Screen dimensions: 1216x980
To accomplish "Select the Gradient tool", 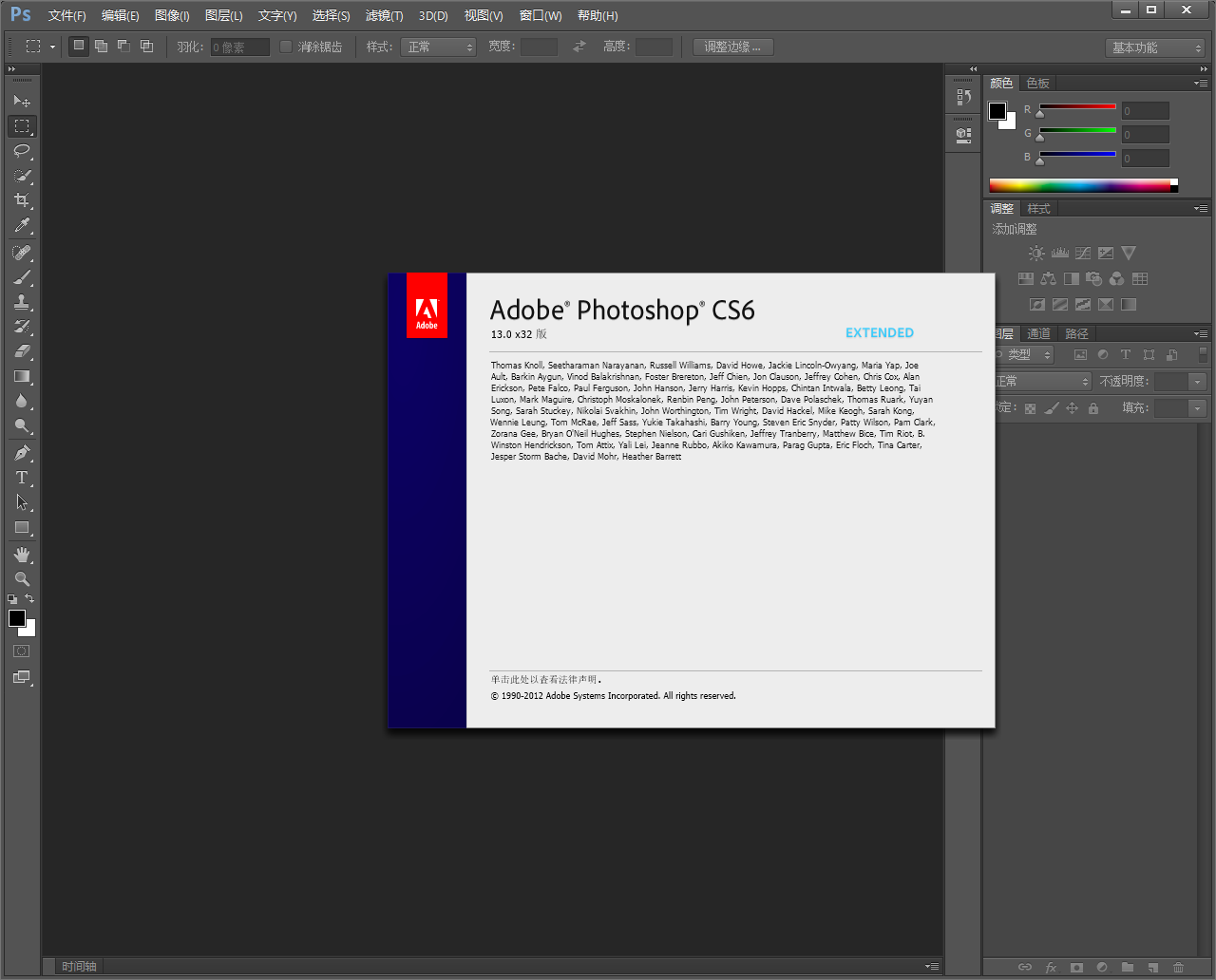I will click(22, 376).
